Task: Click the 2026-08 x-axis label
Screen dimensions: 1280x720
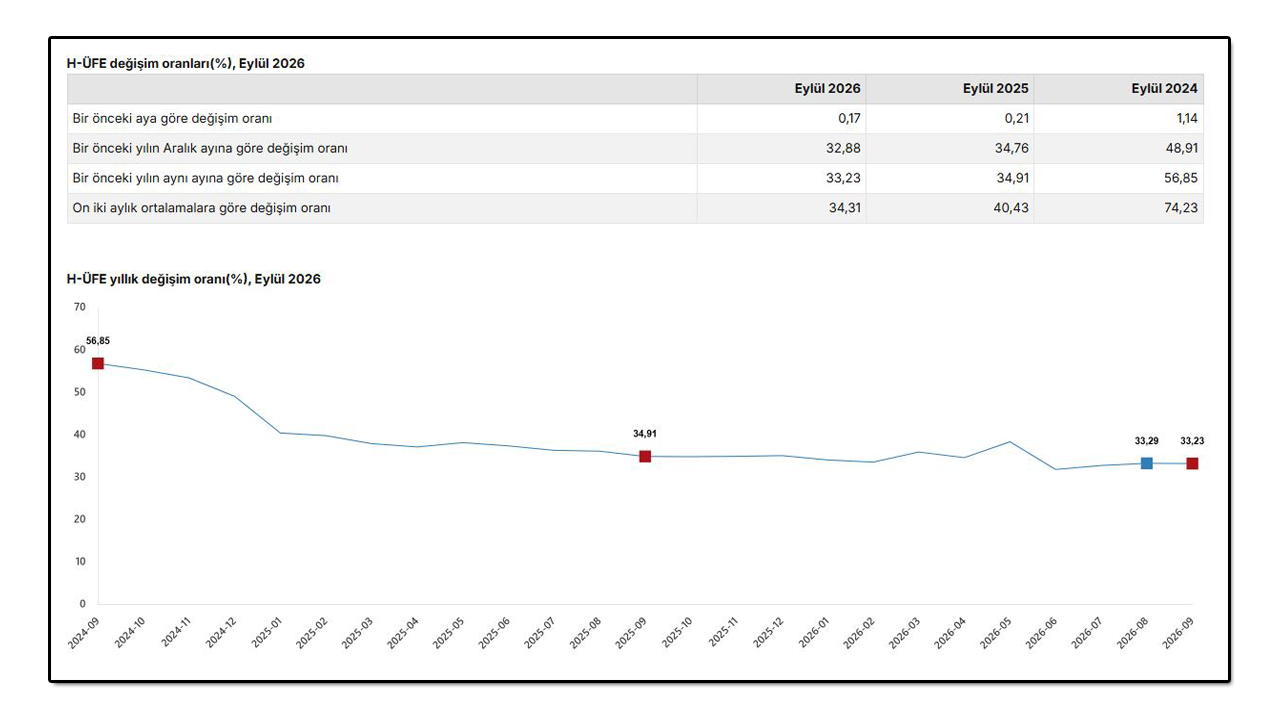Action: click(x=1132, y=632)
